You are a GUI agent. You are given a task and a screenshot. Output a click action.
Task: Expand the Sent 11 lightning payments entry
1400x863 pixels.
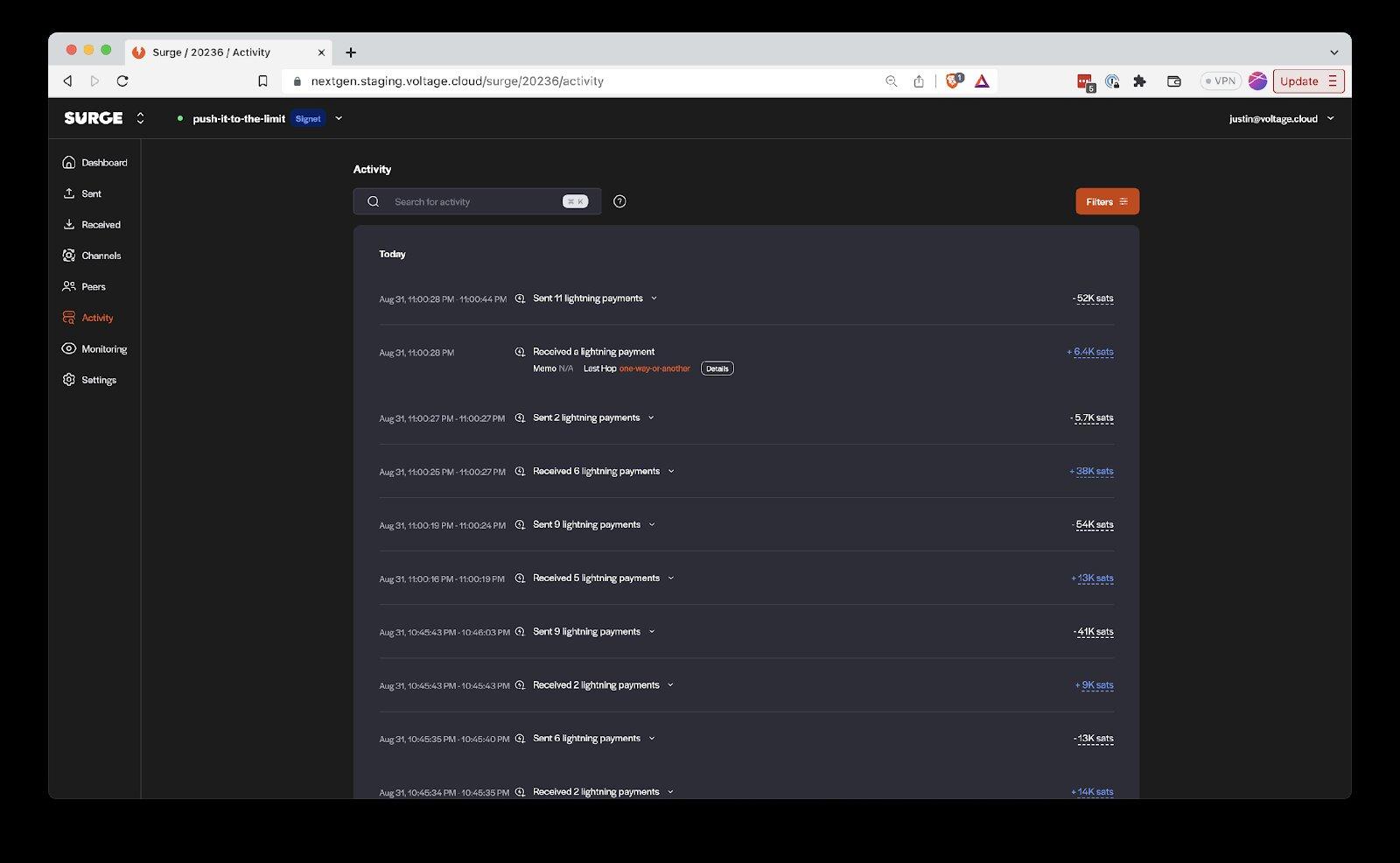[653, 298]
